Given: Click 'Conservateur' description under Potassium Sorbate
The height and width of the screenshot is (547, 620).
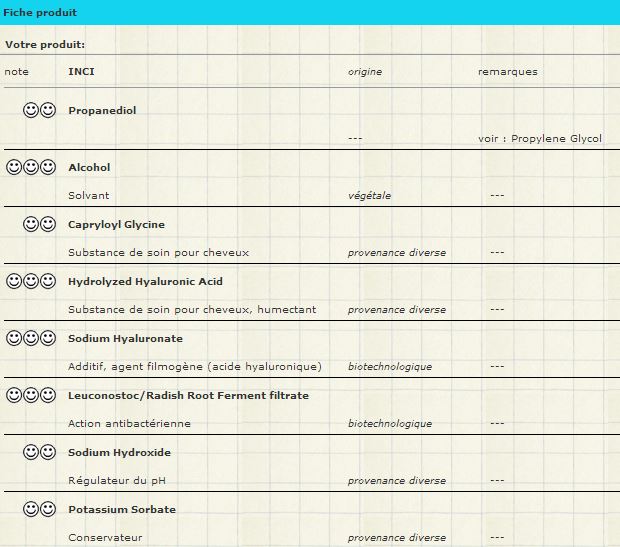Looking at the screenshot, I should (105, 538).
